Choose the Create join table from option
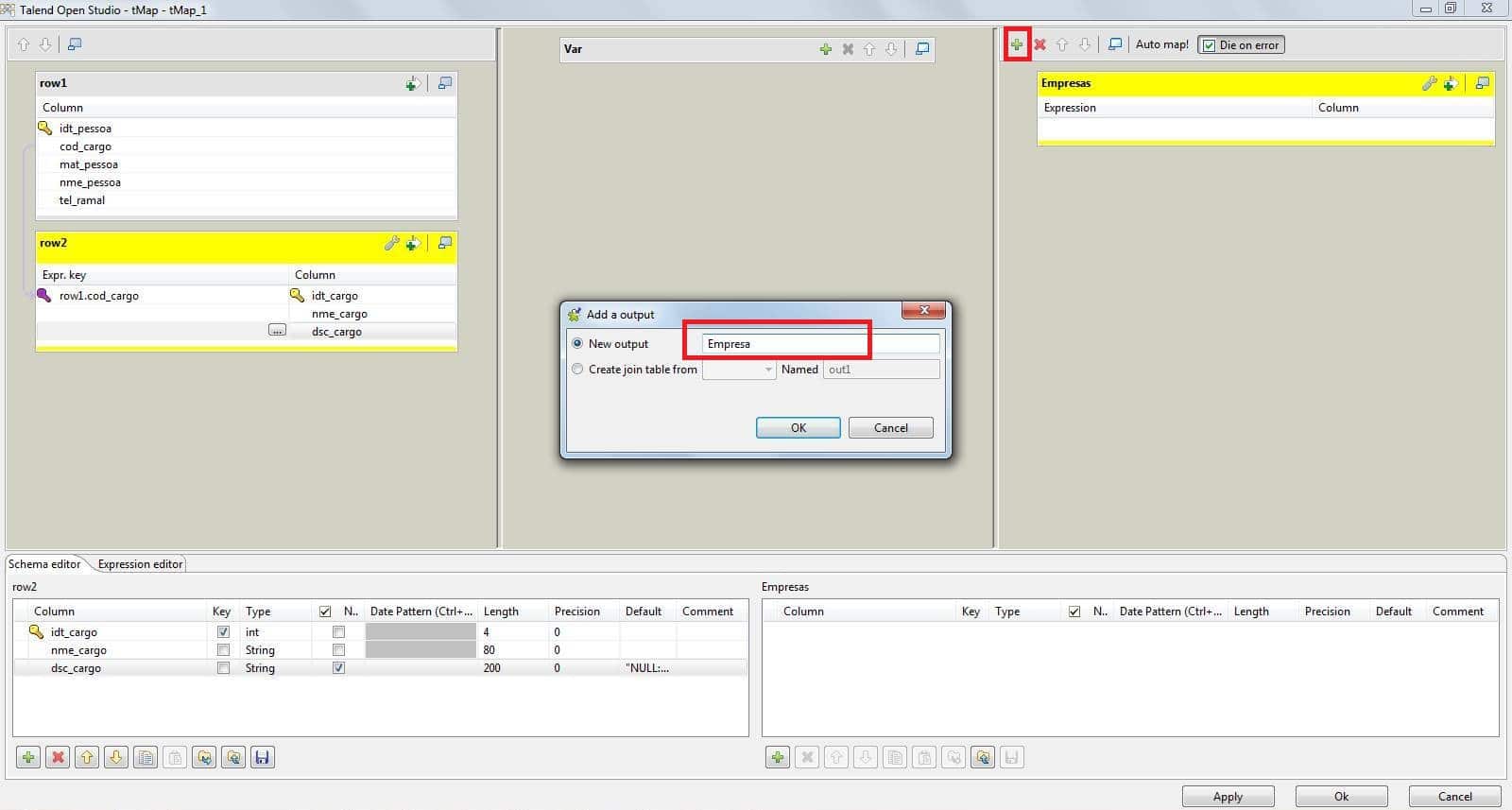The width and height of the screenshot is (1512, 810). pos(577,370)
